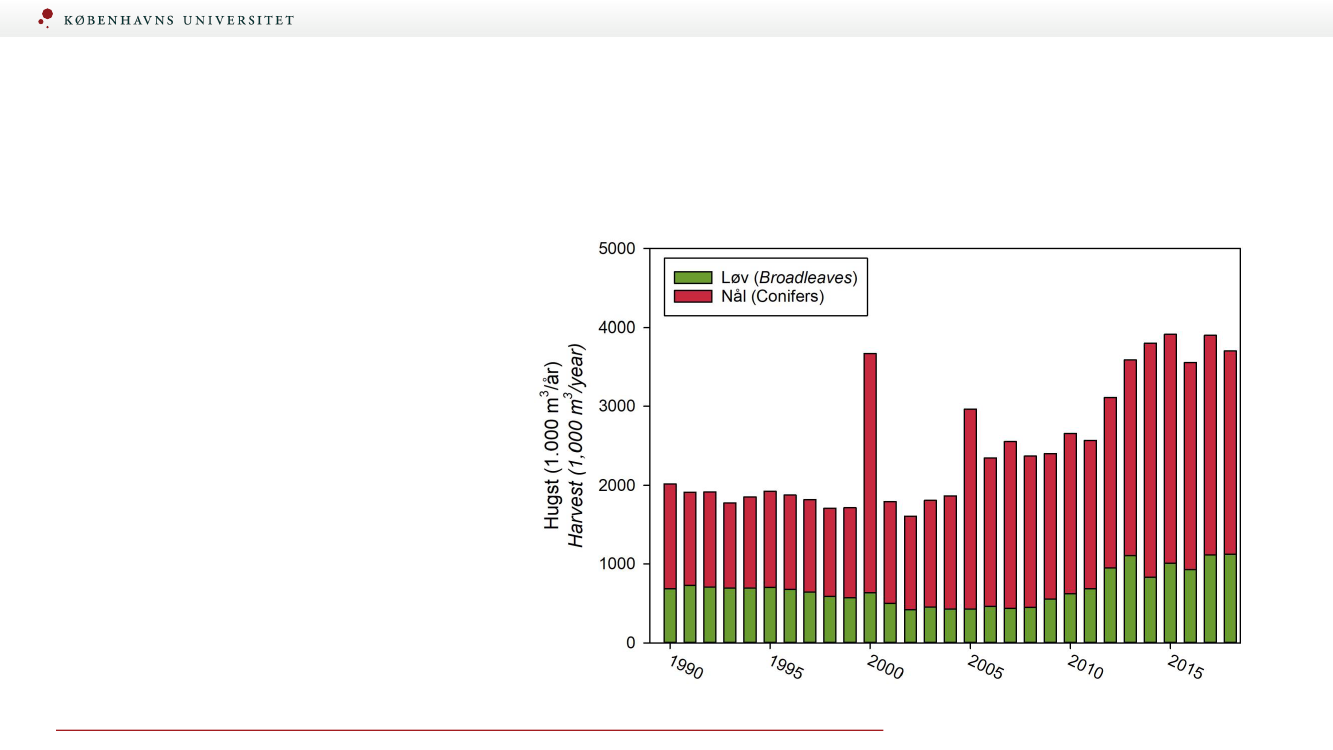The height and width of the screenshot is (750, 1333).
Task: Click the Københavns Universitet red seal logo
Action: (46, 17)
